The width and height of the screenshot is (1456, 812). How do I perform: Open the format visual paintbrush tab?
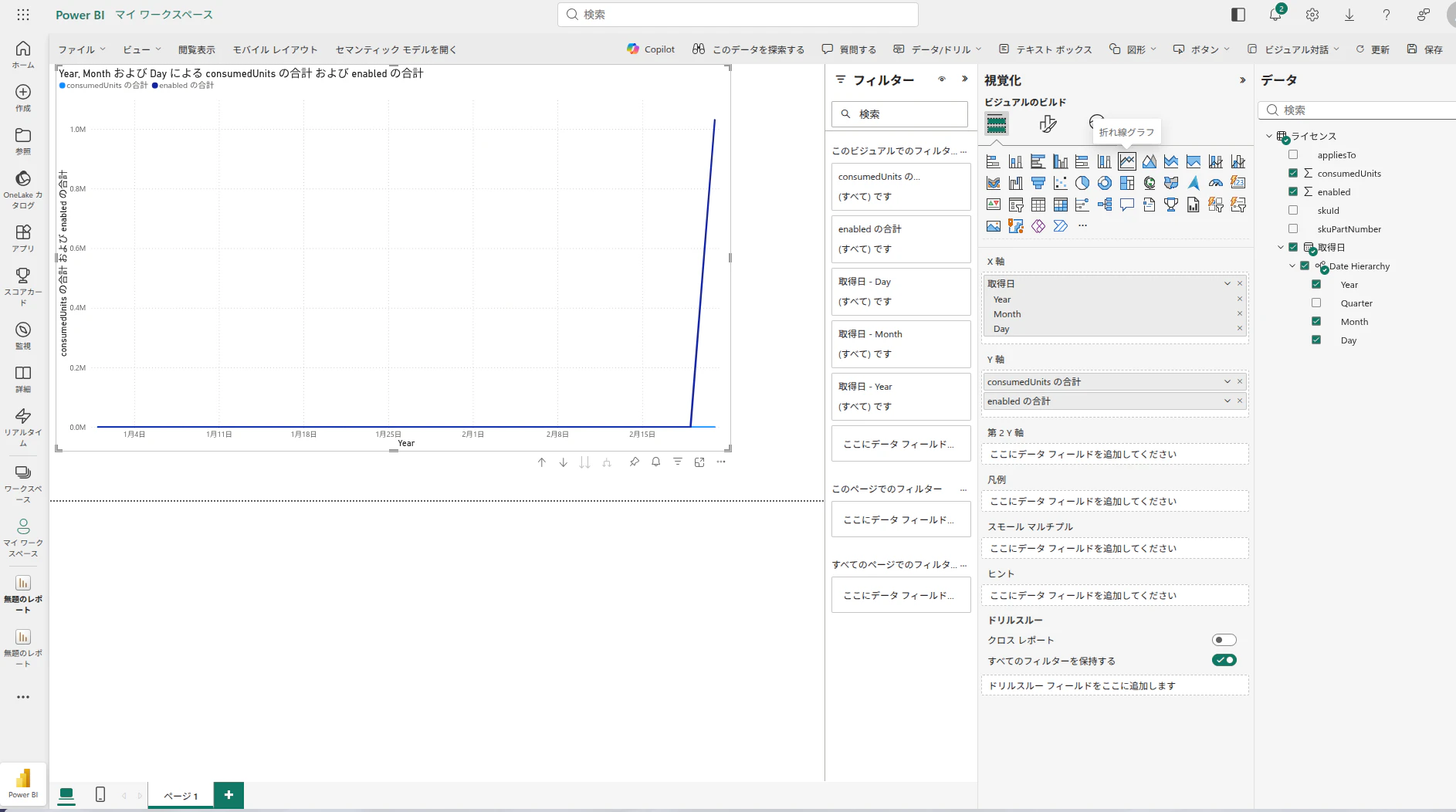(1048, 123)
